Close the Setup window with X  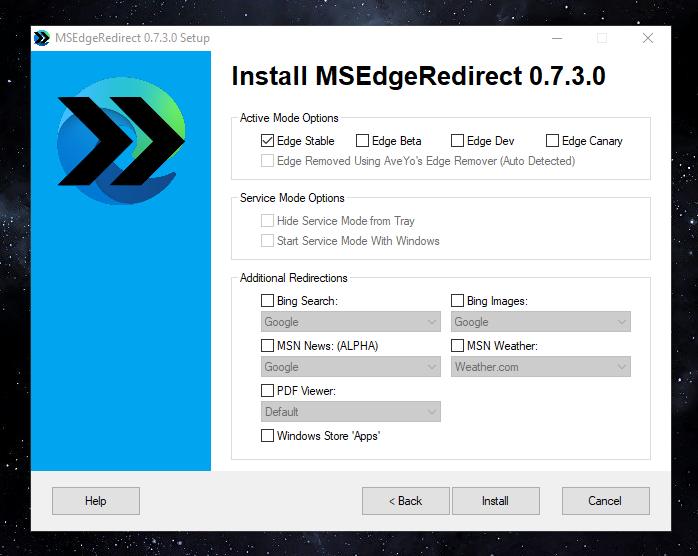(648, 38)
